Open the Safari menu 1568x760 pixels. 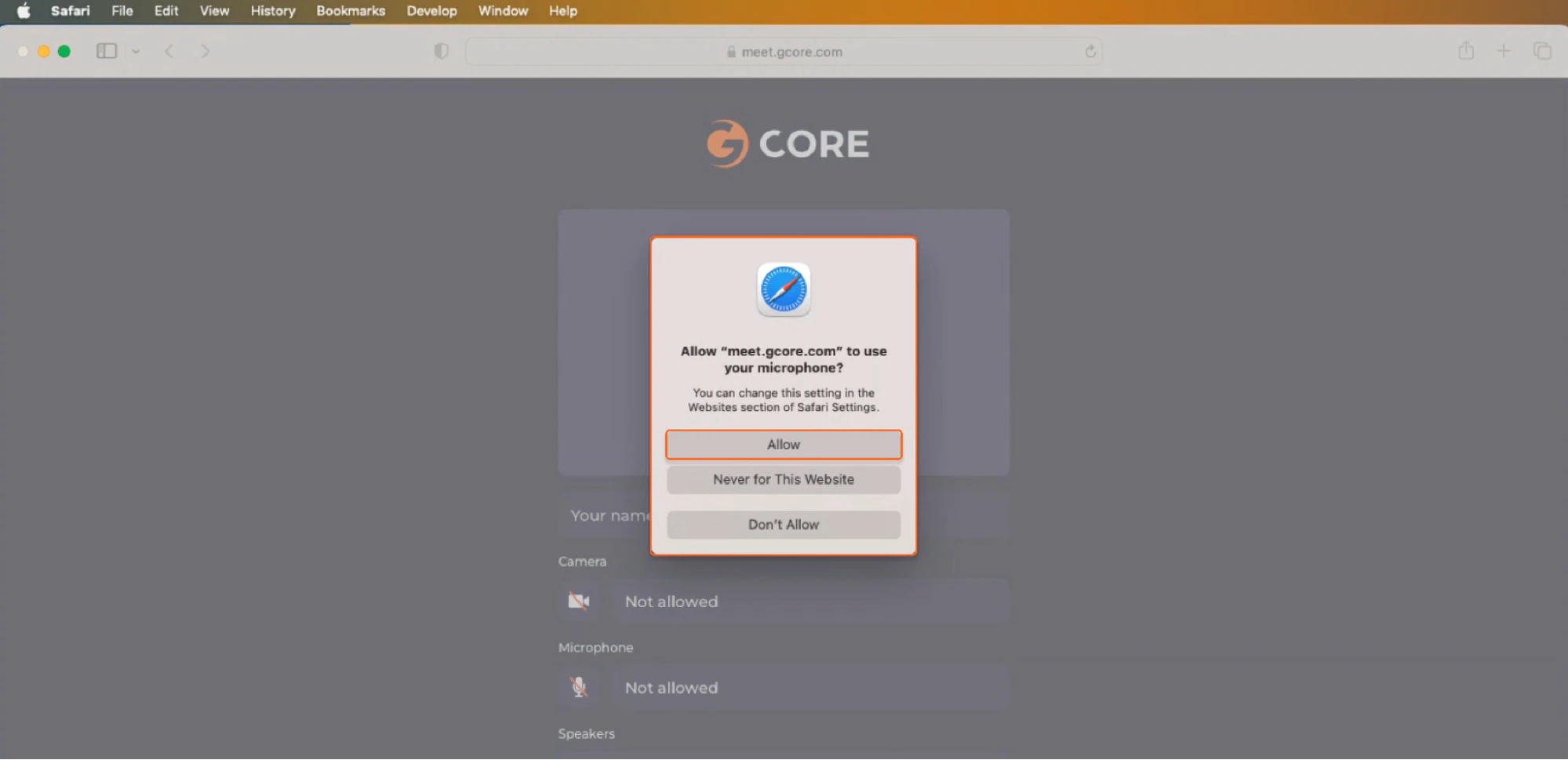[x=71, y=11]
